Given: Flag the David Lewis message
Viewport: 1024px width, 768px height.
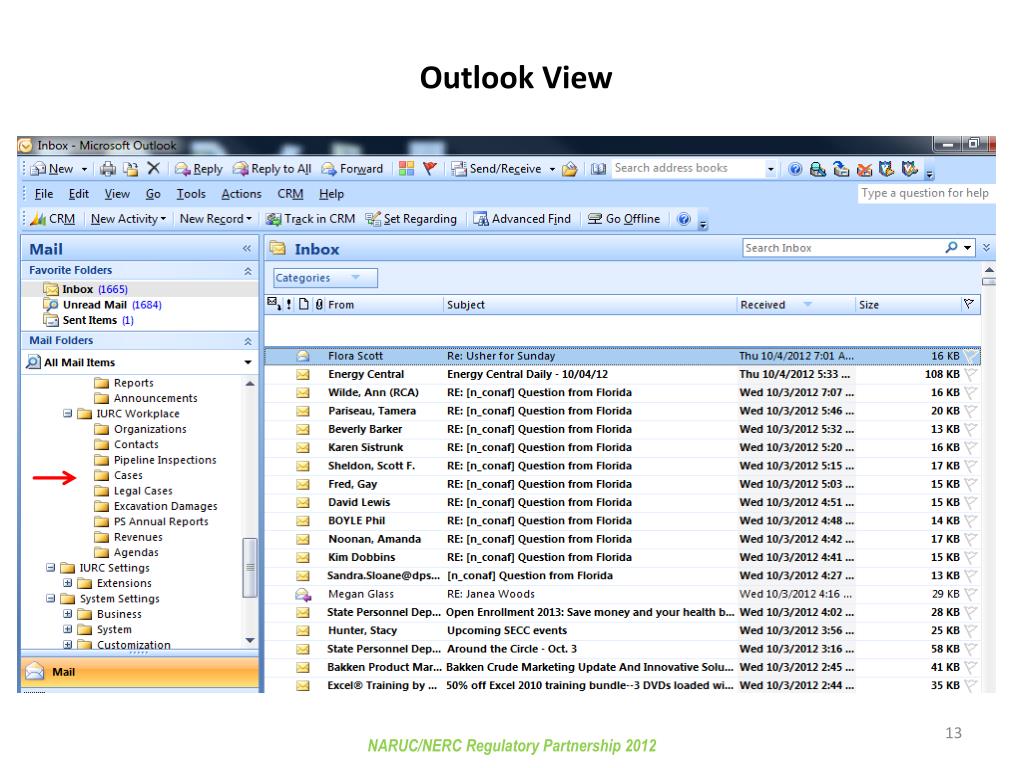Looking at the screenshot, I should point(971,502).
